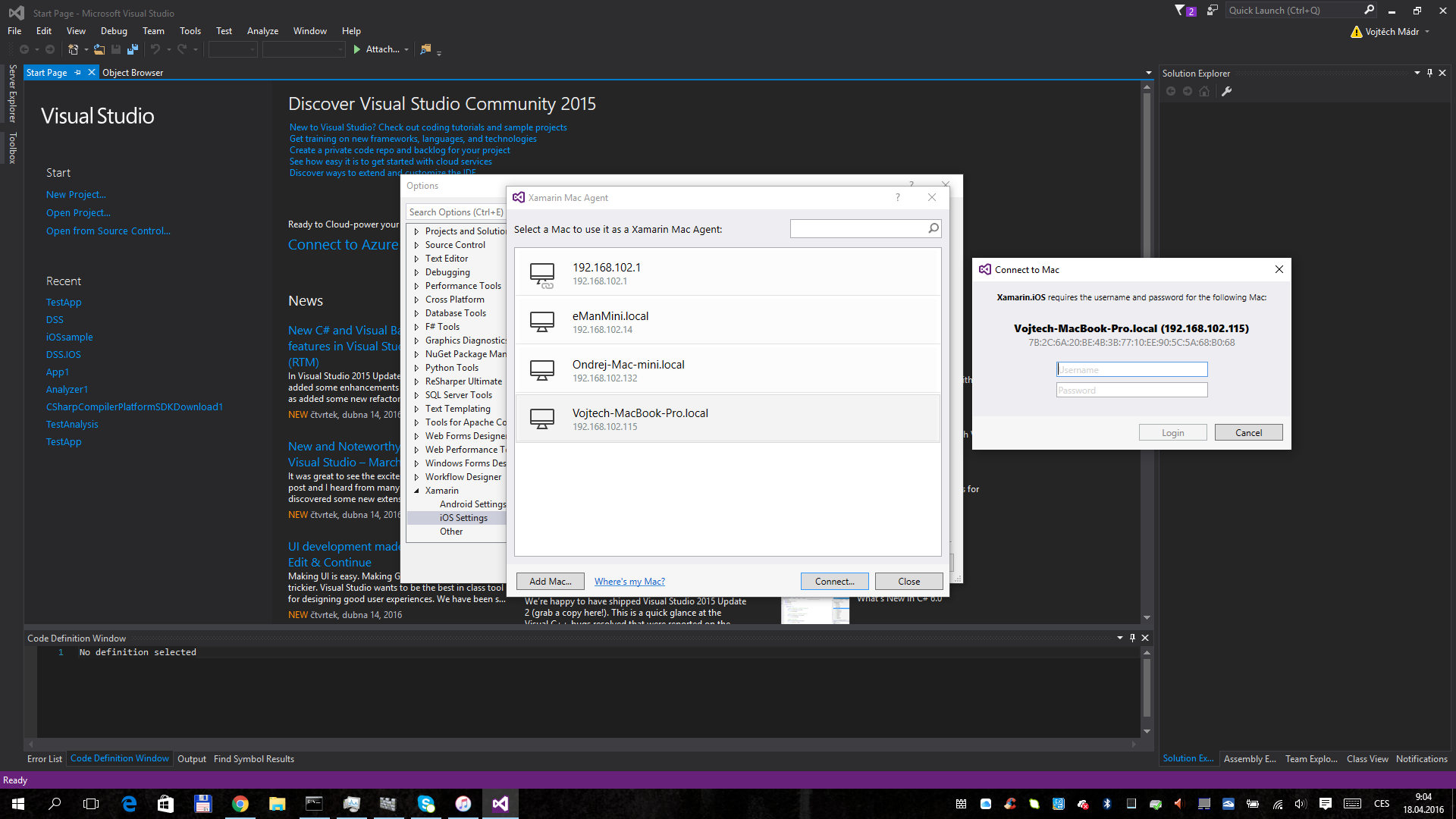
Task: Open the document tabs overflow dropdown
Action: tap(1149, 74)
